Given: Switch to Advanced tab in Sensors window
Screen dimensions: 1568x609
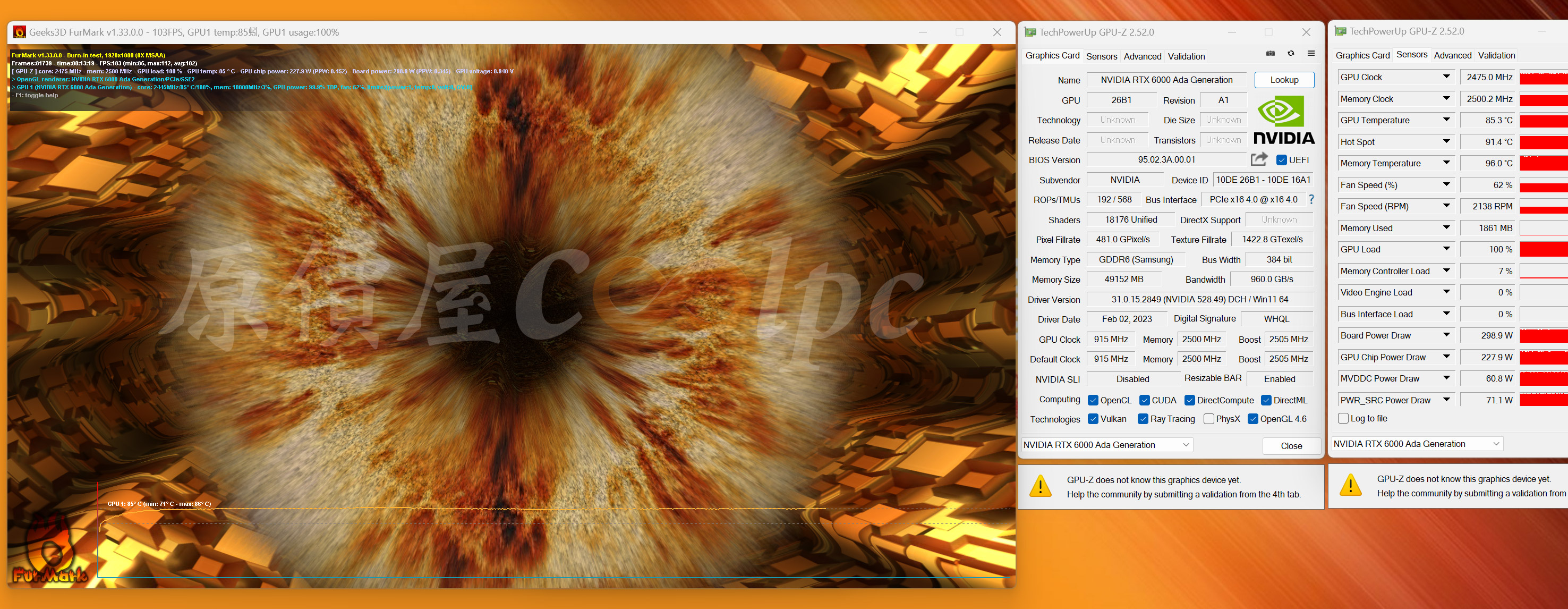Looking at the screenshot, I should 1452,55.
